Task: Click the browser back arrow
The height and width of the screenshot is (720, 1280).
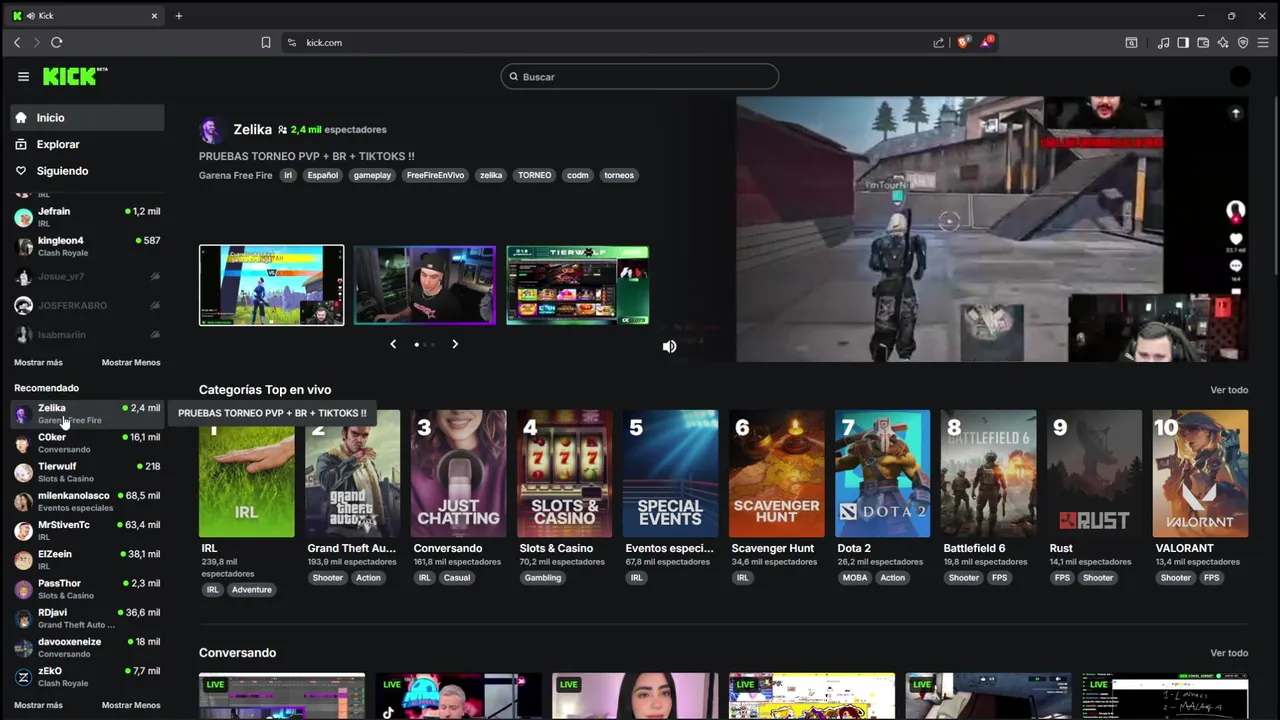Action: pyautogui.click(x=17, y=42)
